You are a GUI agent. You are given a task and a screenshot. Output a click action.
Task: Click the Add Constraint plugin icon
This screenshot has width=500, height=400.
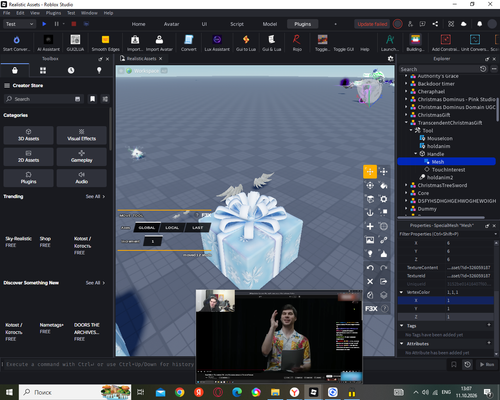445,43
